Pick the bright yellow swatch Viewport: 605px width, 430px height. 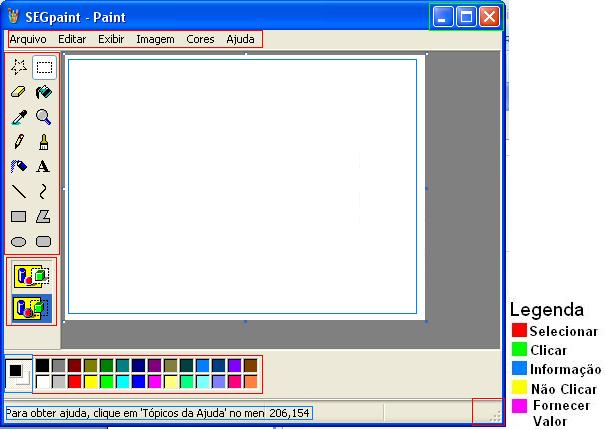pyautogui.click(x=91, y=382)
